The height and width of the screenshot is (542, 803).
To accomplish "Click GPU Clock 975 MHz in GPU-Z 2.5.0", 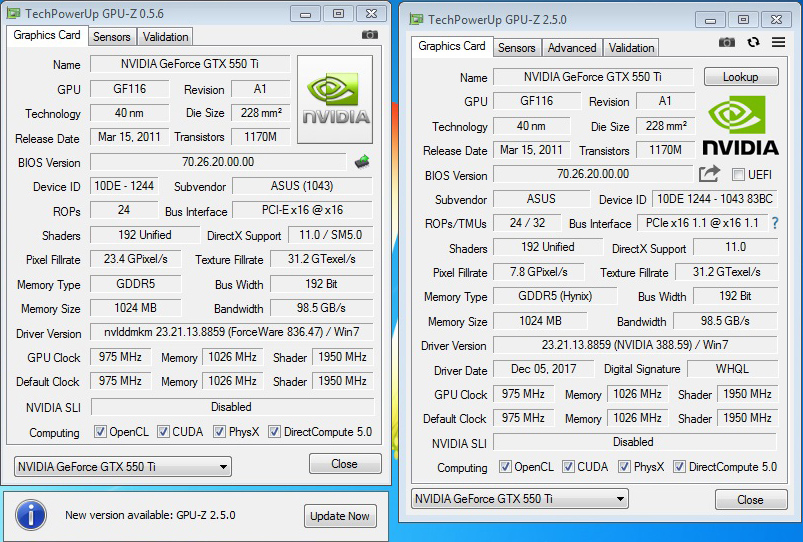I will coord(523,394).
